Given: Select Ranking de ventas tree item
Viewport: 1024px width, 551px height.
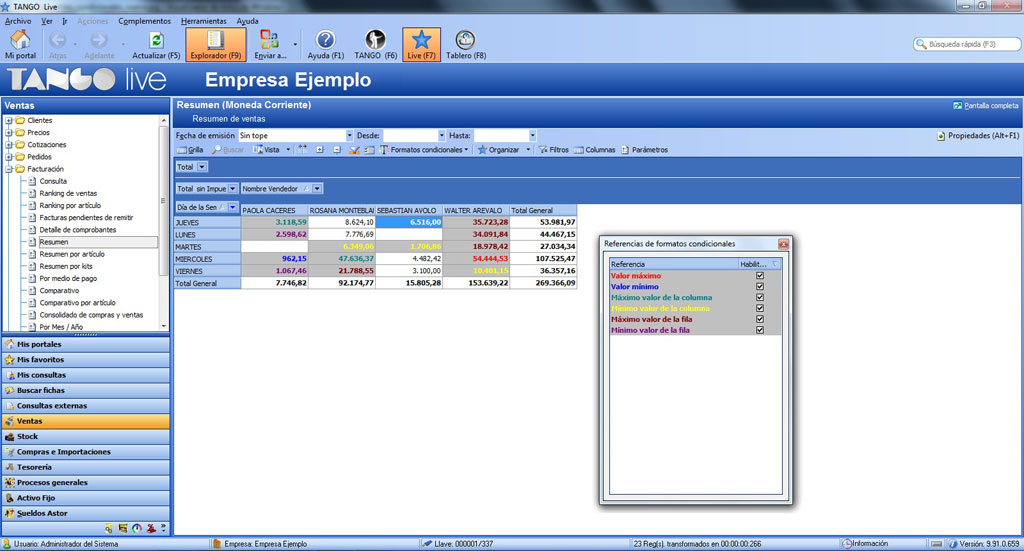Looking at the screenshot, I should [x=68, y=193].
